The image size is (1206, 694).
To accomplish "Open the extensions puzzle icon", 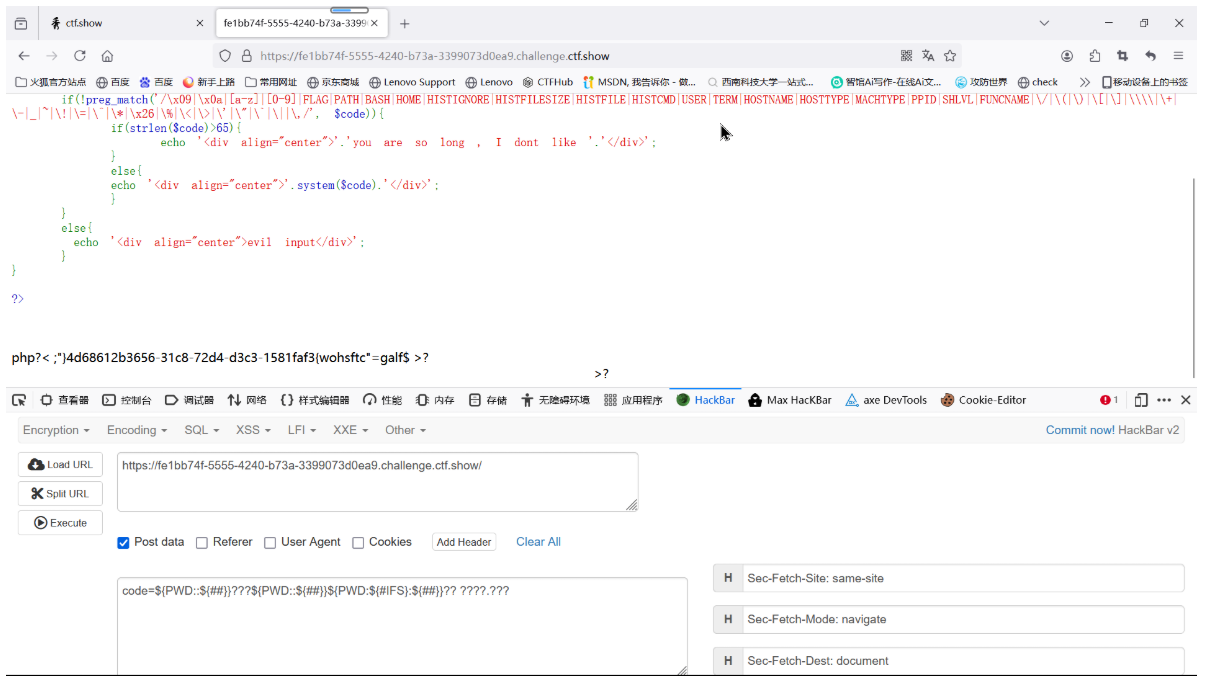I will pos(1095,56).
